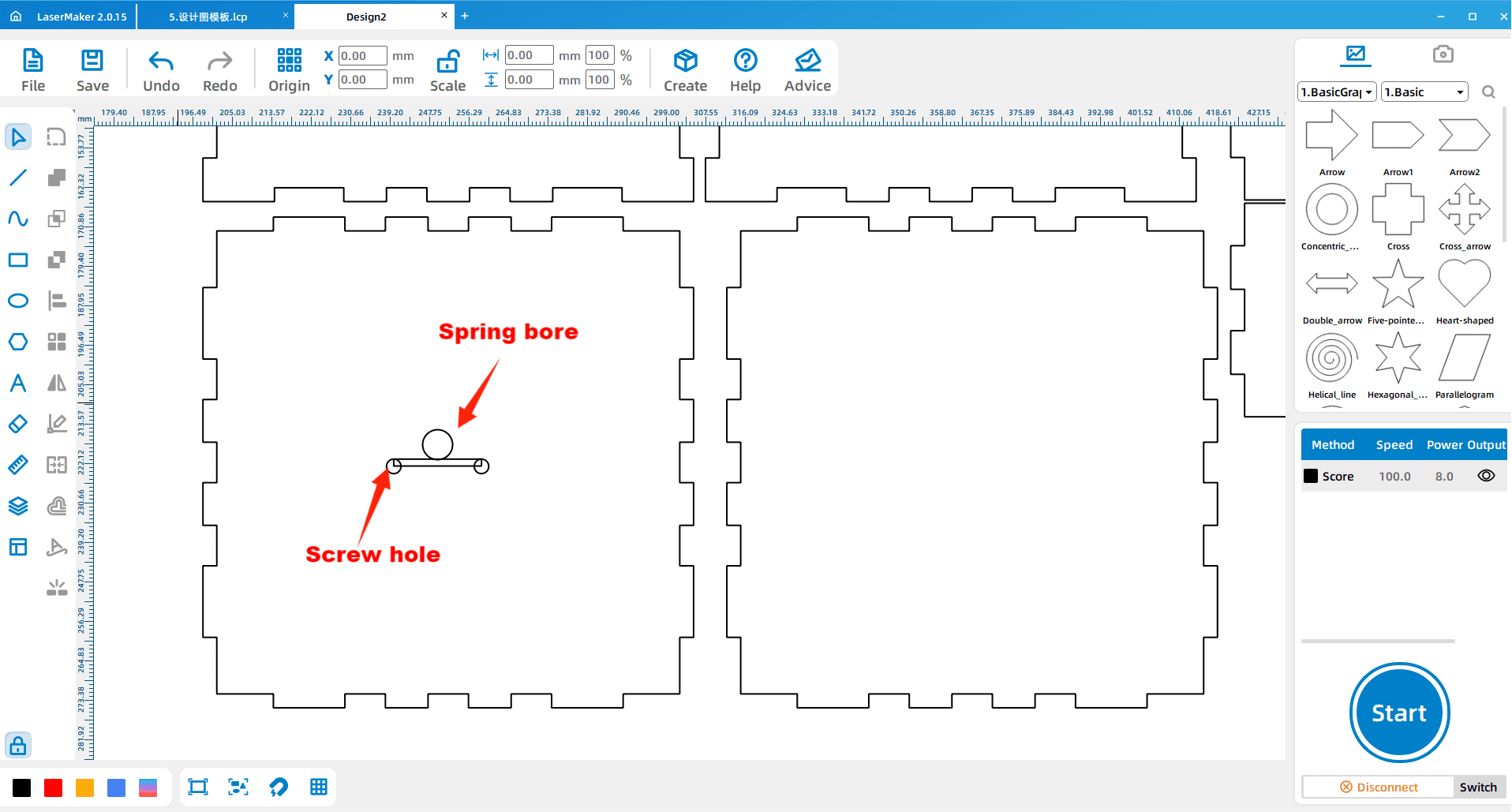The image size is (1512, 812).
Task: Click the center-selection view icon
Action: pos(238,787)
